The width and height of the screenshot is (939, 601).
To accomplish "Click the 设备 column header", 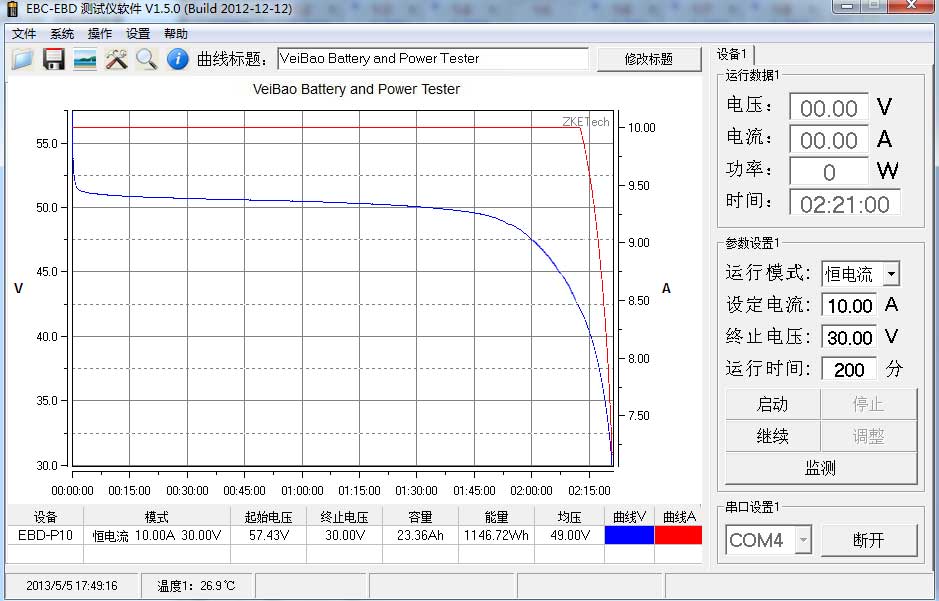I will pos(46,516).
